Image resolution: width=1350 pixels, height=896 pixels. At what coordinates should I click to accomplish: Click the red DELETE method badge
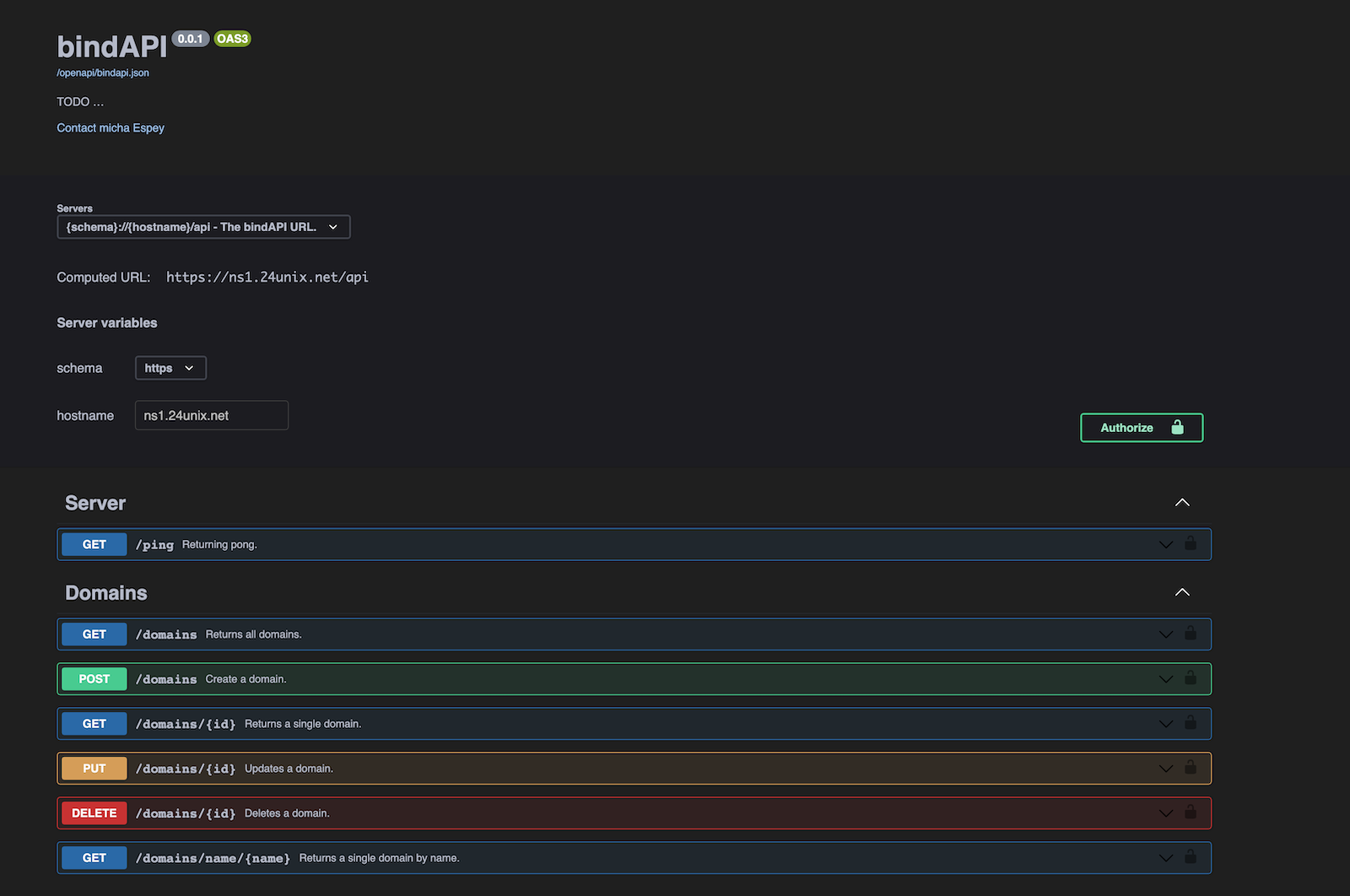[x=94, y=813]
